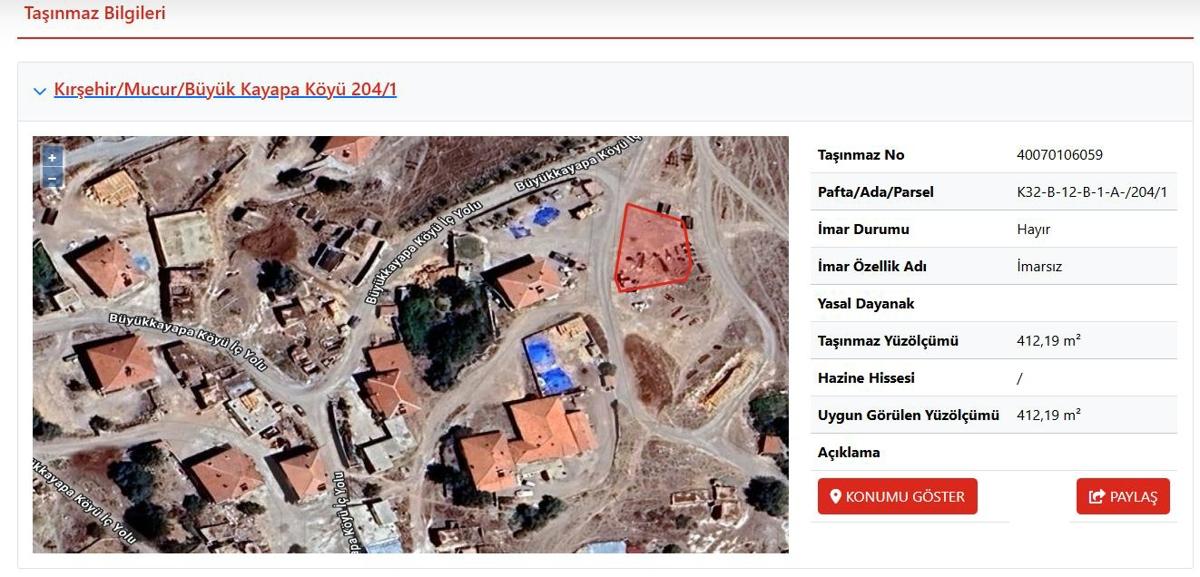The image size is (1200, 577).
Task: Click the Hazine Hissesi row label
Action: (866, 378)
